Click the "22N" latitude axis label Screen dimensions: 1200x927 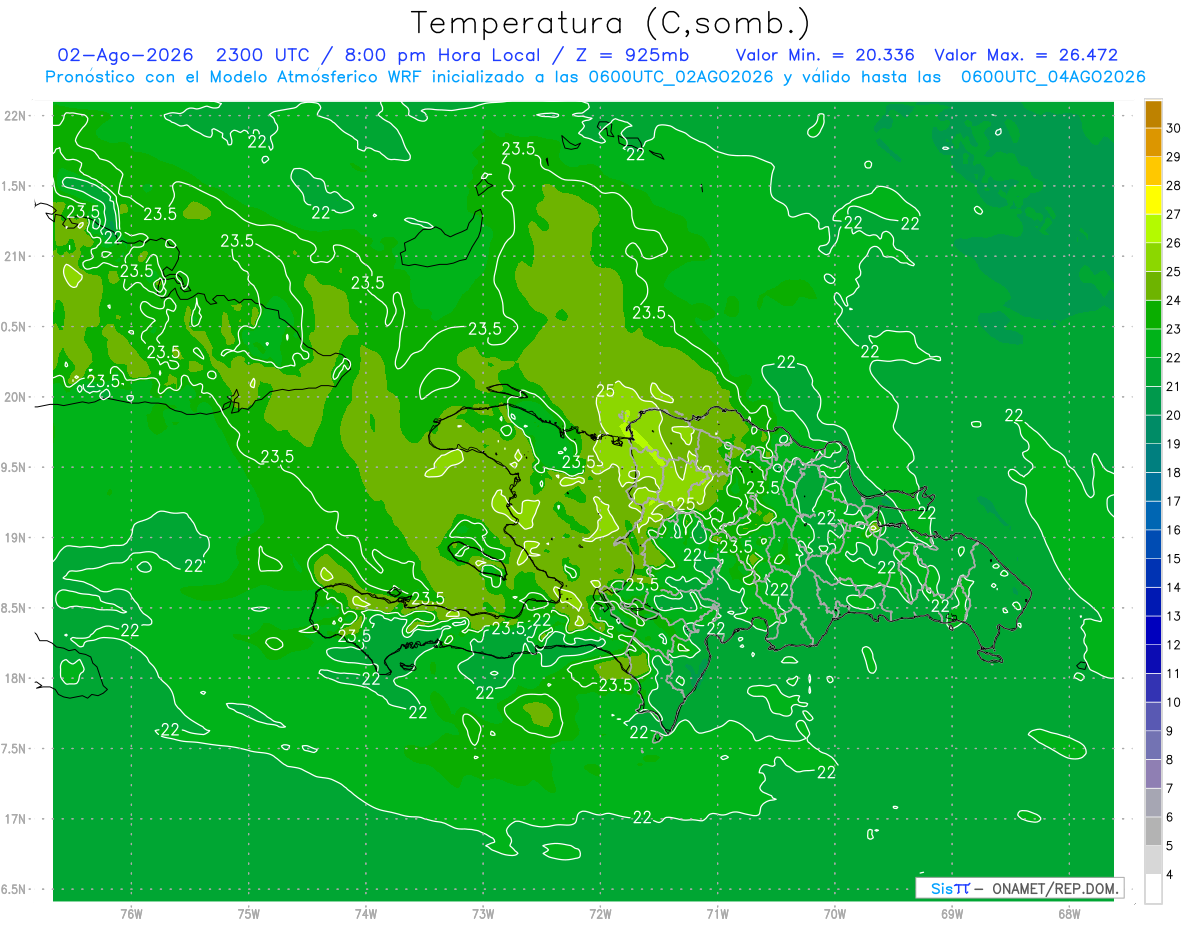coord(16,115)
